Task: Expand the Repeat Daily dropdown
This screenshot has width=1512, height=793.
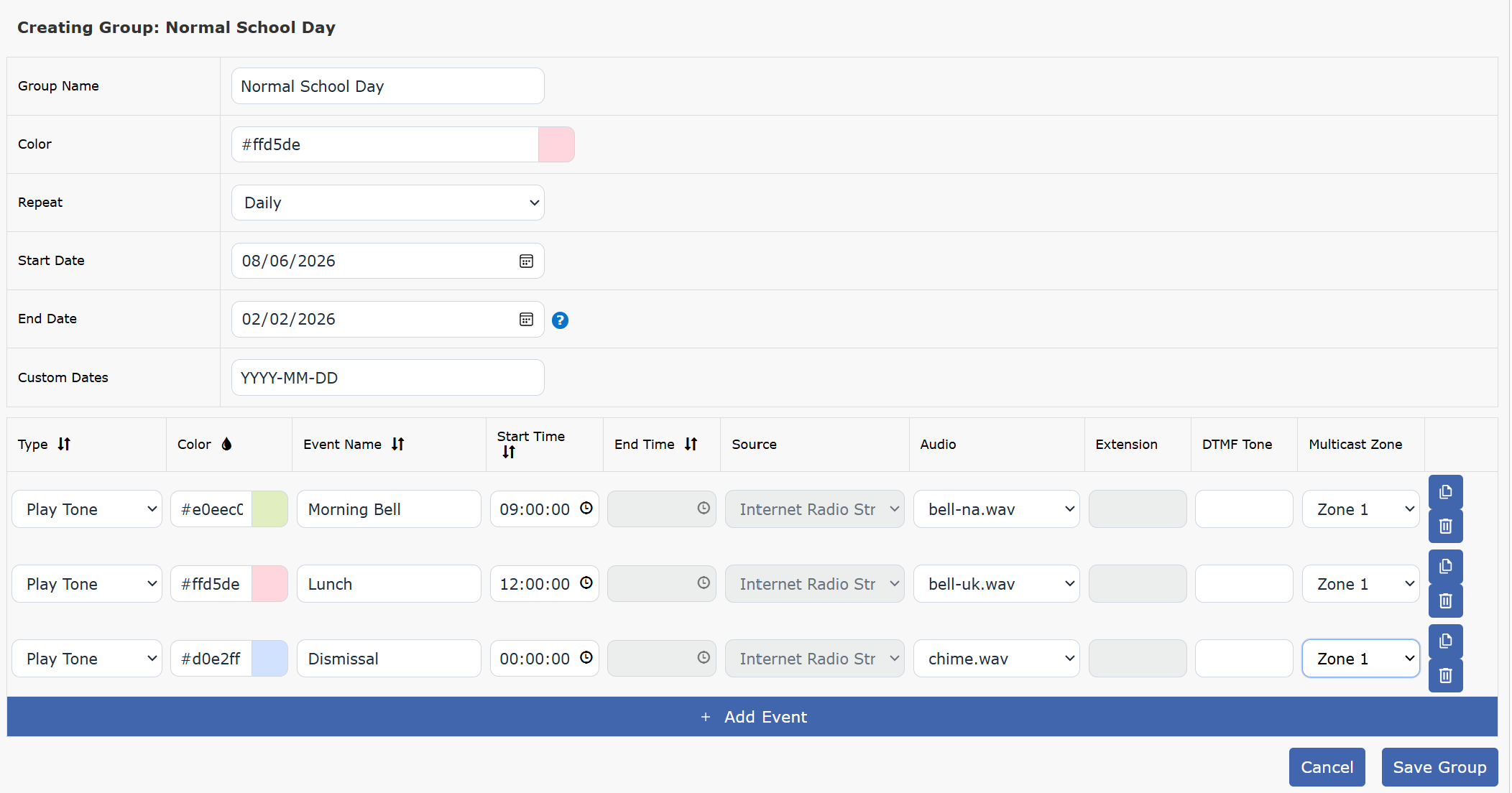Action: click(x=388, y=203)
